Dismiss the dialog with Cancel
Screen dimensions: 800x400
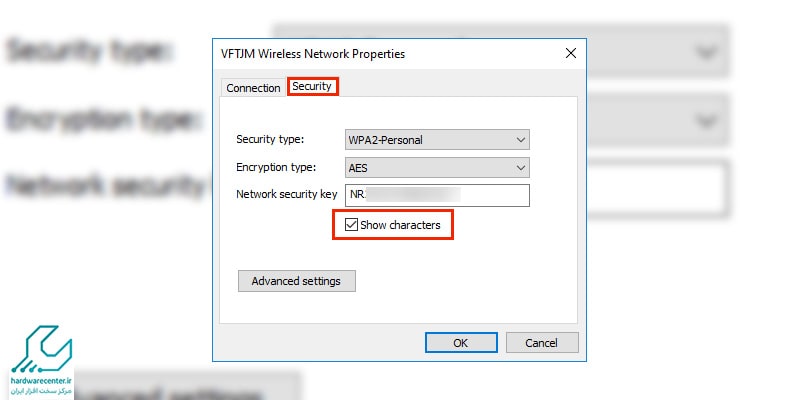tap(542, 342)
